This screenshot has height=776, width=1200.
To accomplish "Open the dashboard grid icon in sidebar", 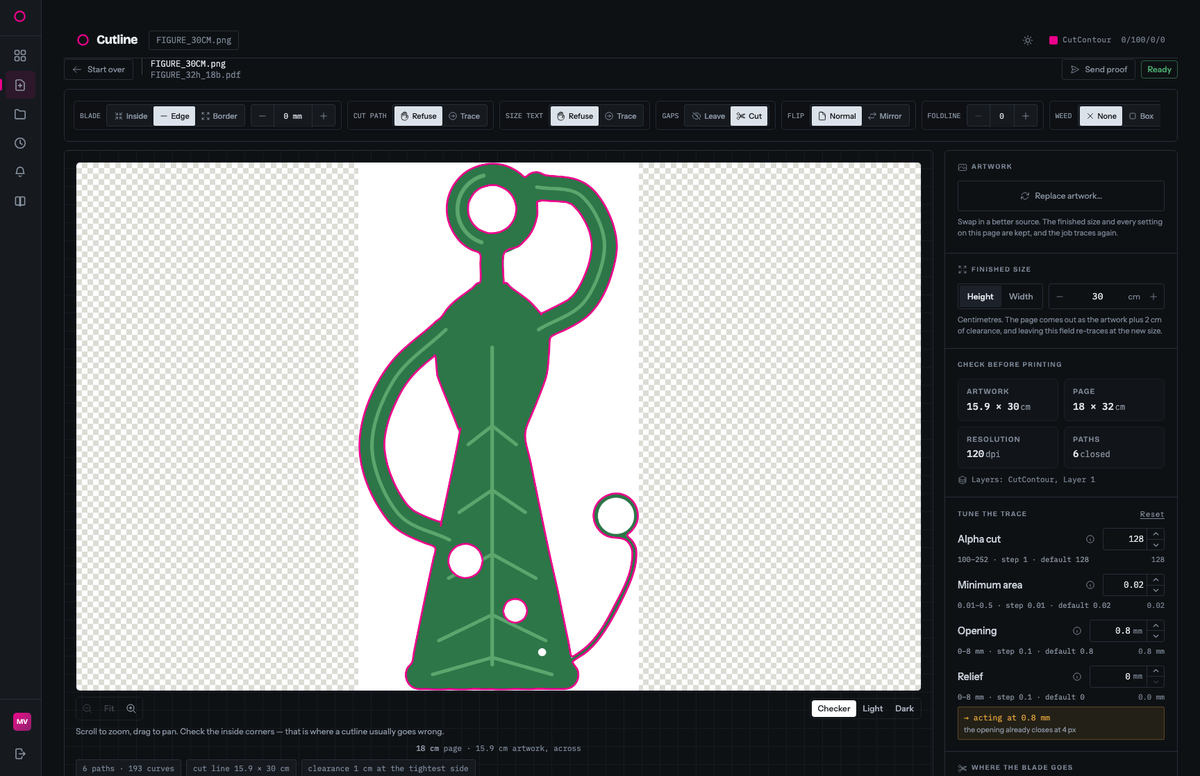I will pos(20,55).
